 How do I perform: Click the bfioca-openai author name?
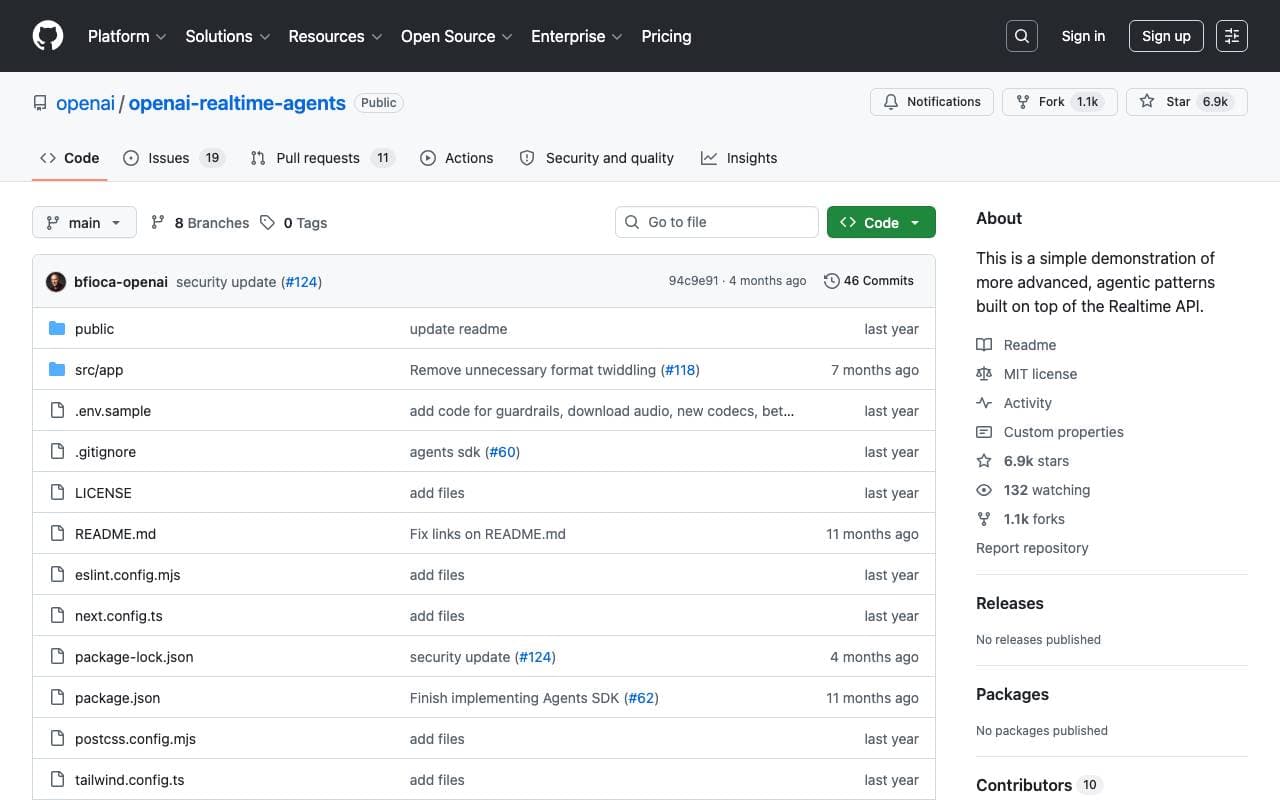[x=121, y=282]
